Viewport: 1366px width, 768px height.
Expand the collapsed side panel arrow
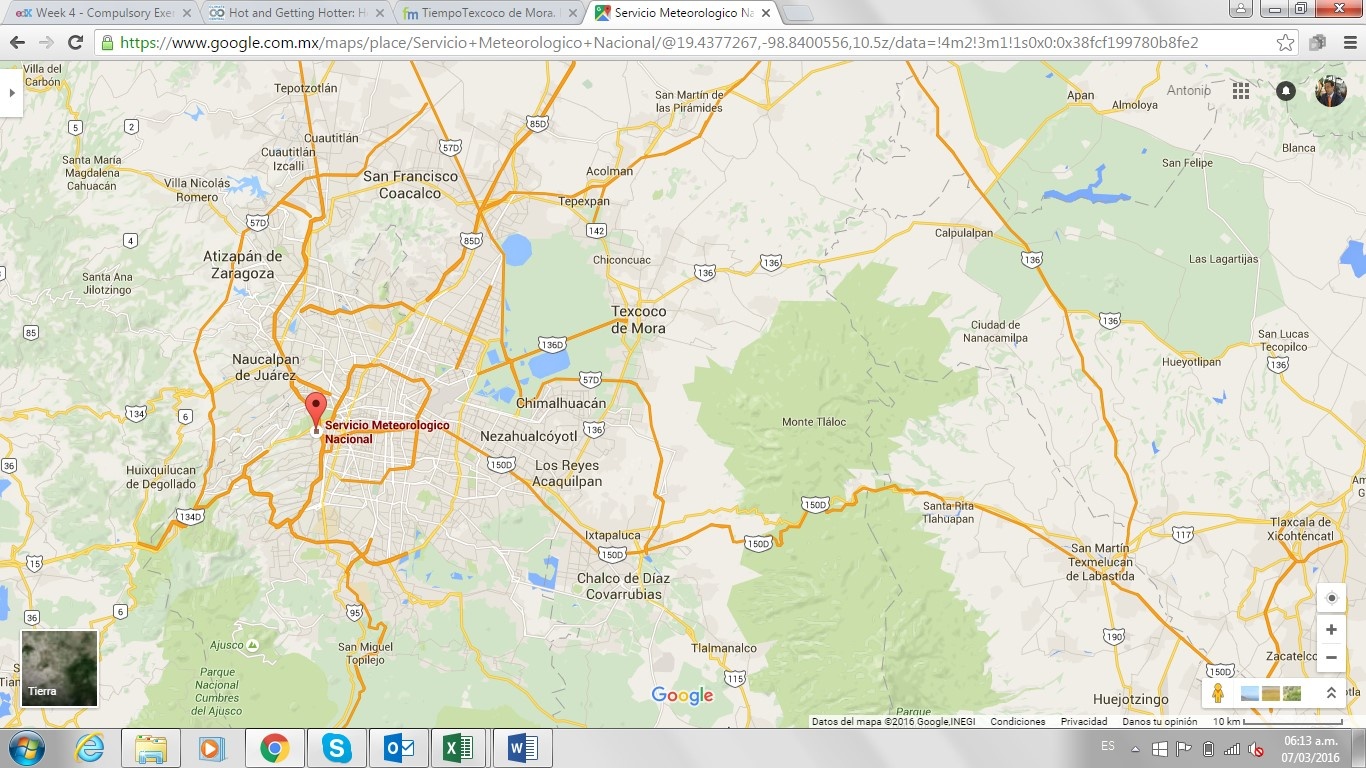point(11,92)
